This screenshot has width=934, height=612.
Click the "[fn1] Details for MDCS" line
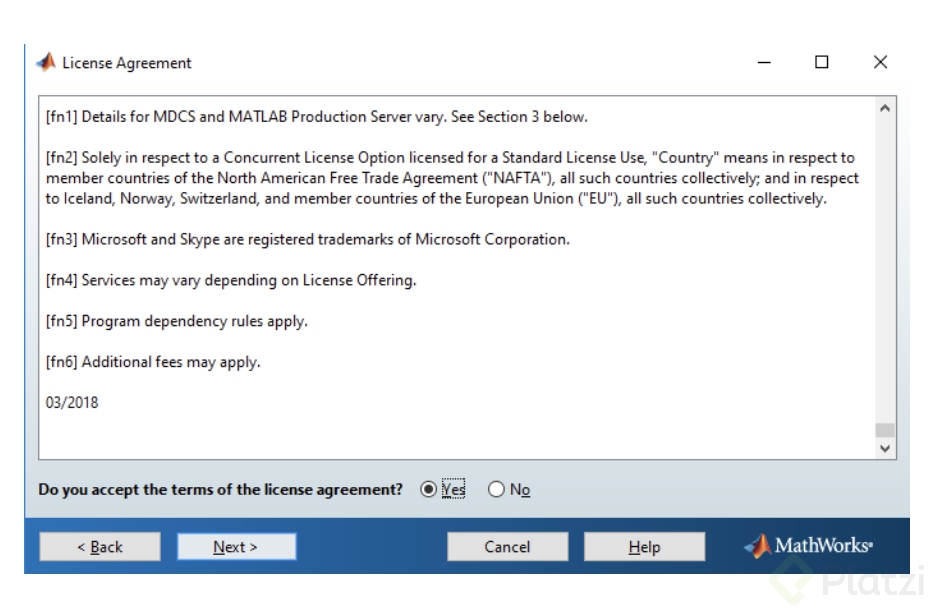pyautogui.click(x=316, y=117)
